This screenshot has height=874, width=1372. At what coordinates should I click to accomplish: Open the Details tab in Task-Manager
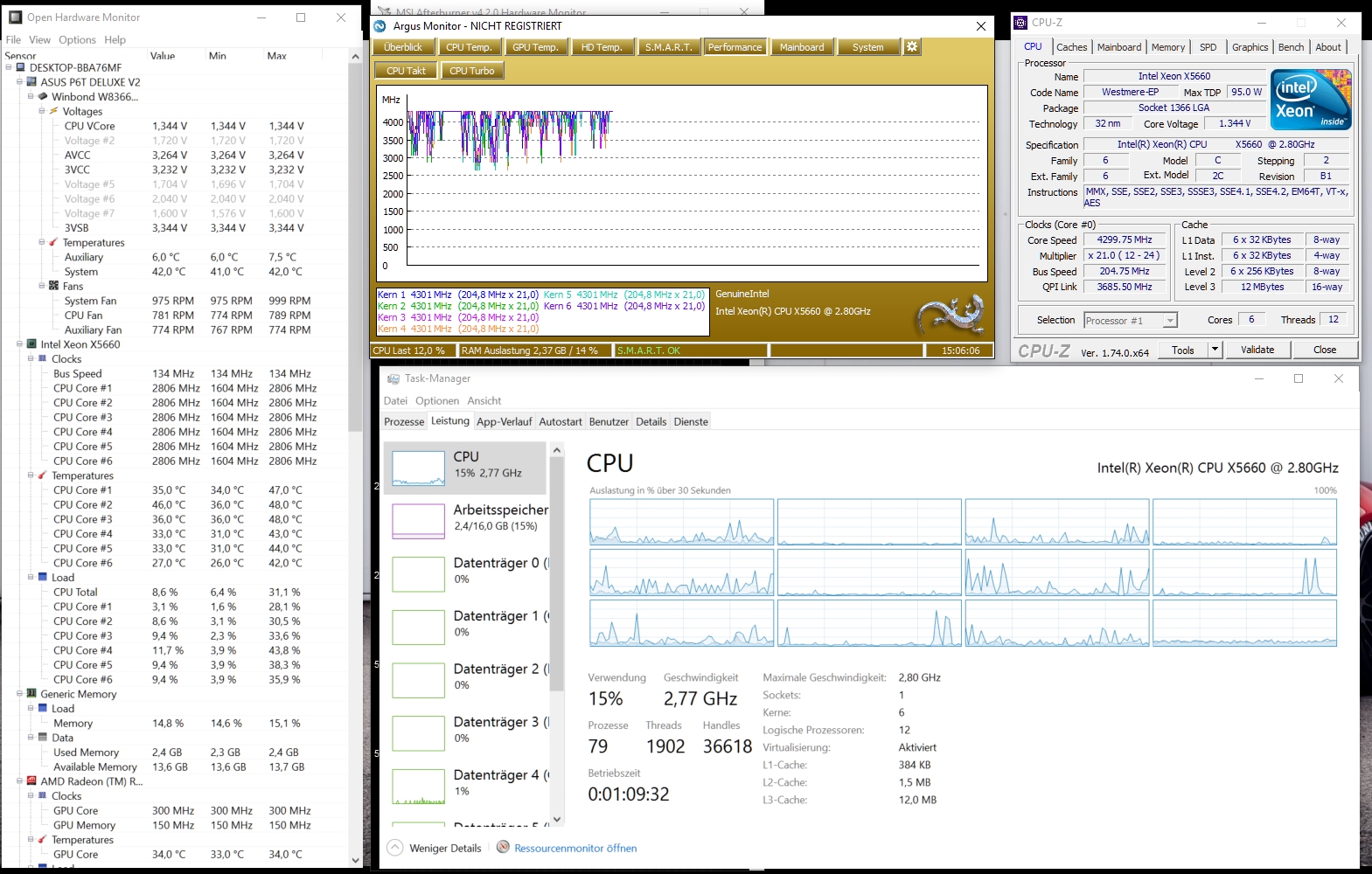[651, 421]
